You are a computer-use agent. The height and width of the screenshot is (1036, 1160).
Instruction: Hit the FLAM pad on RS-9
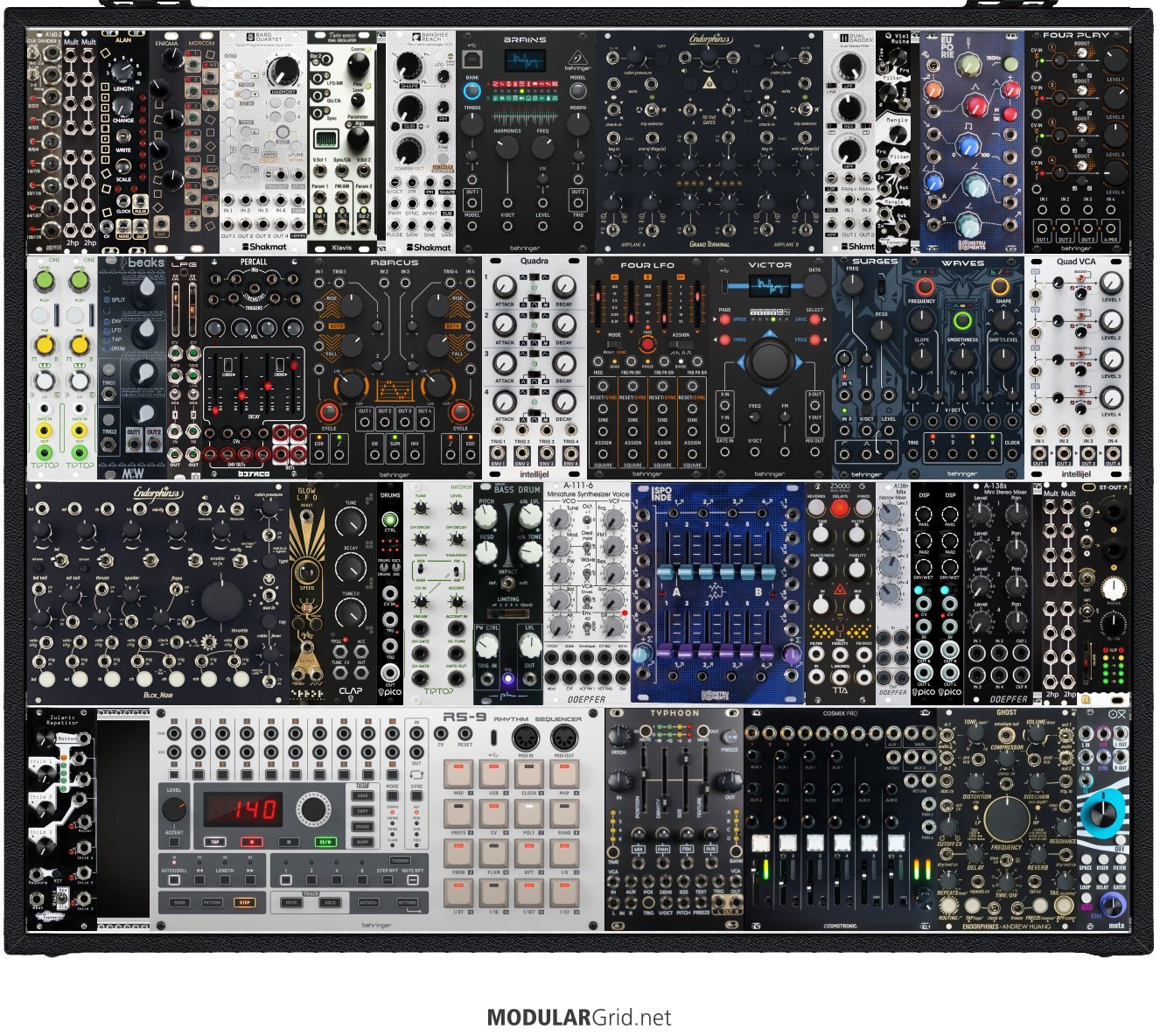pos(493,853)
